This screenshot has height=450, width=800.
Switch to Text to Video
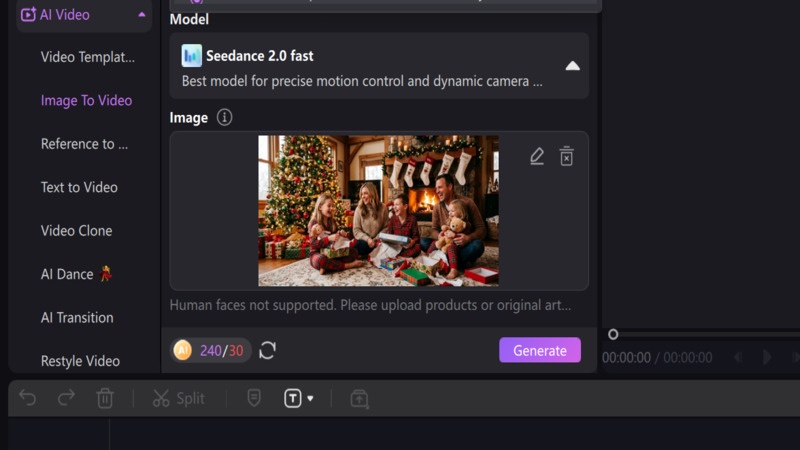(79, 187)
